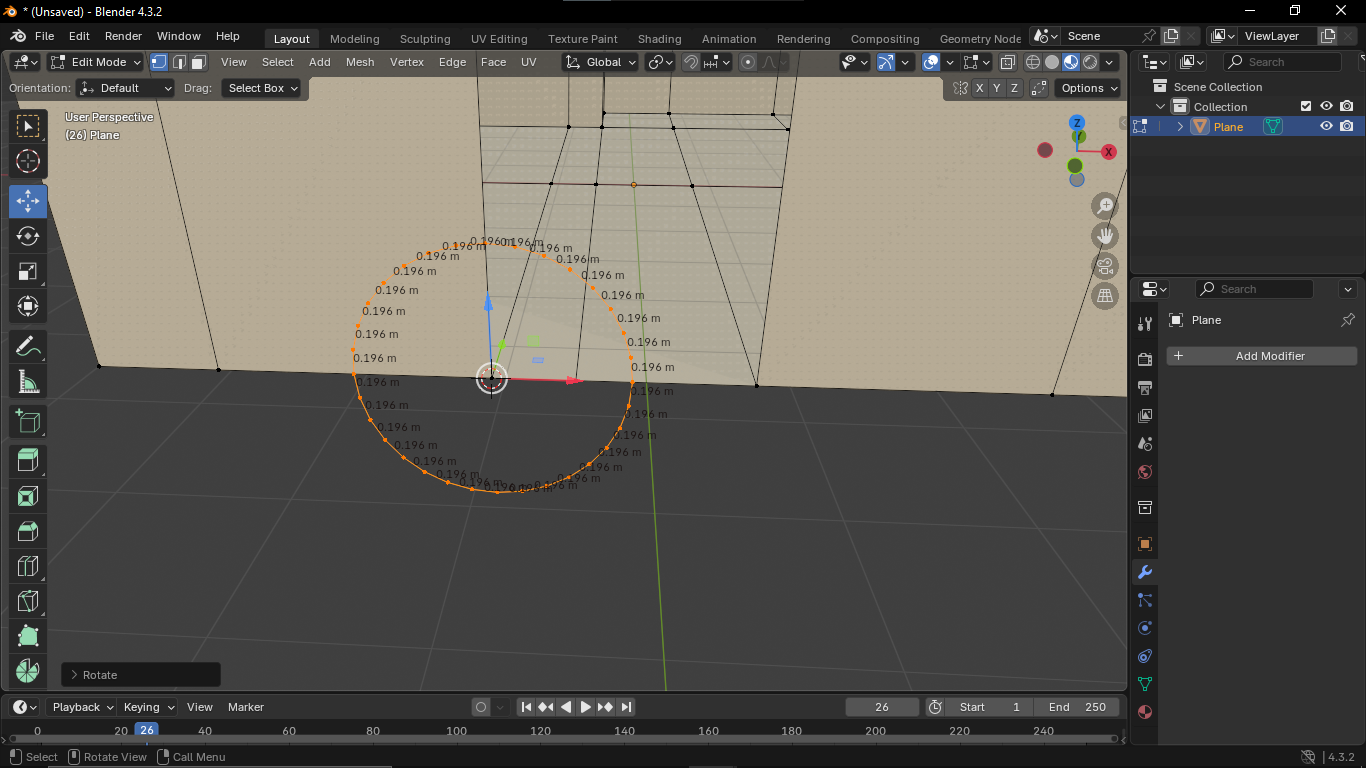Open the File menu
Screen dimensions: 1366x768
[44, 36]
